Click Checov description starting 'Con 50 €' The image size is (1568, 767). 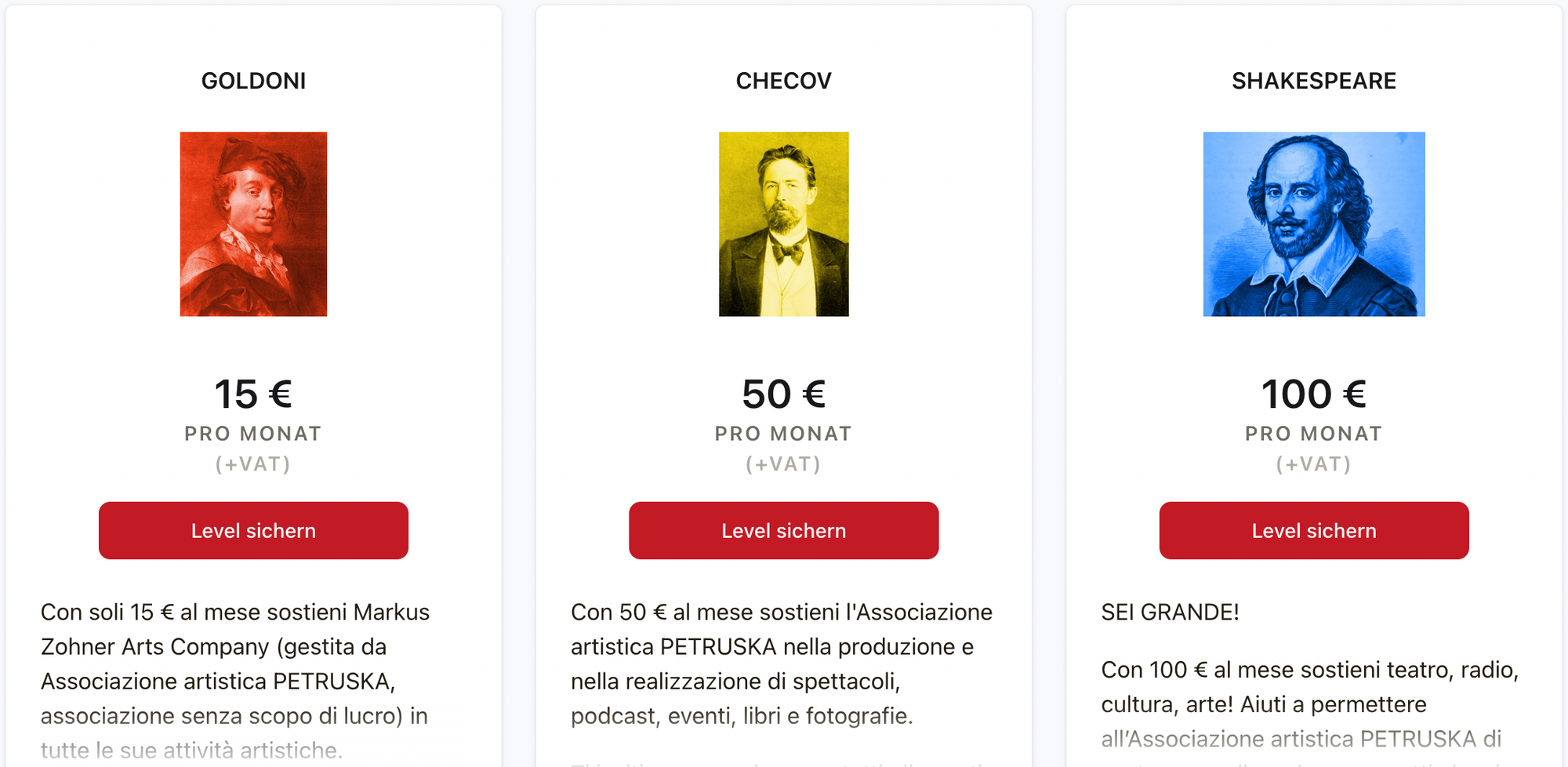point(782,663)
